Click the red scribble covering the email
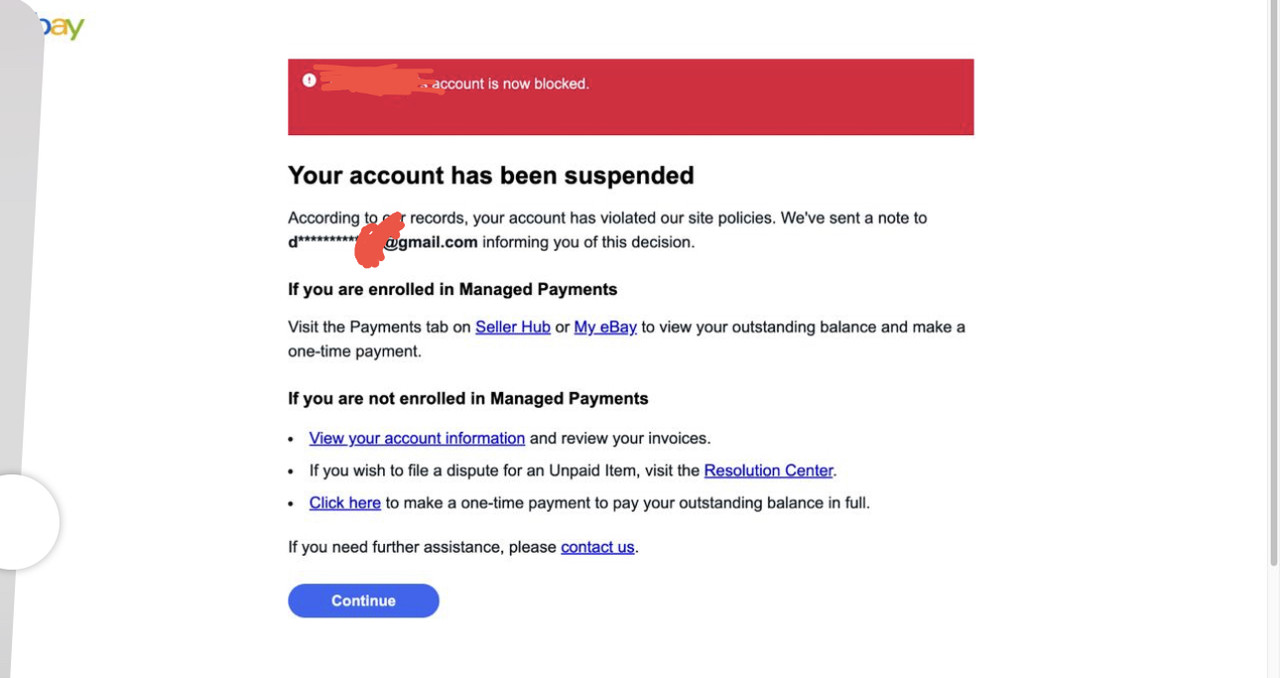This screenshot has height=678, width=1280. 379,240
